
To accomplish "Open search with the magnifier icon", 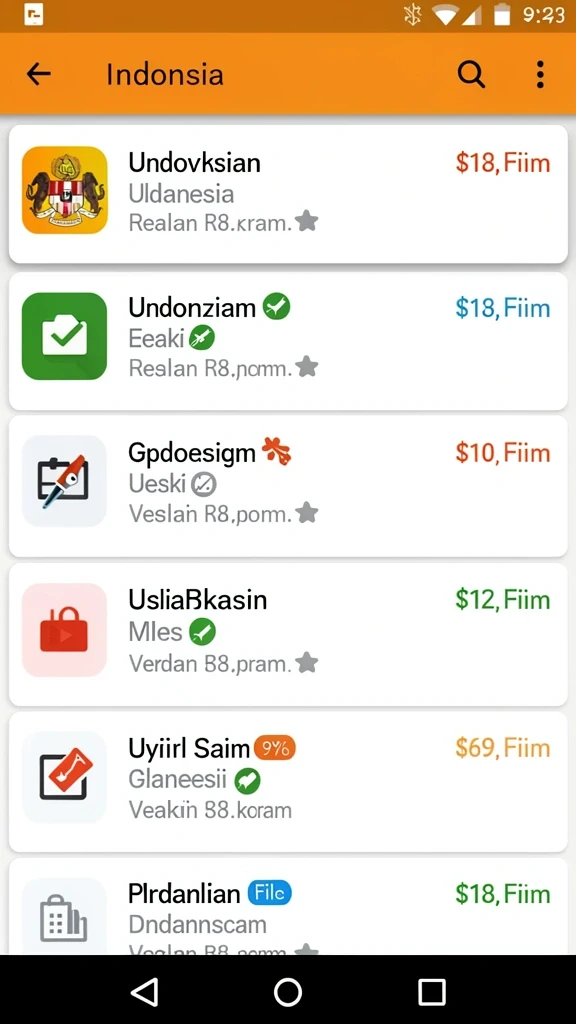I will [x=471, y=74].
